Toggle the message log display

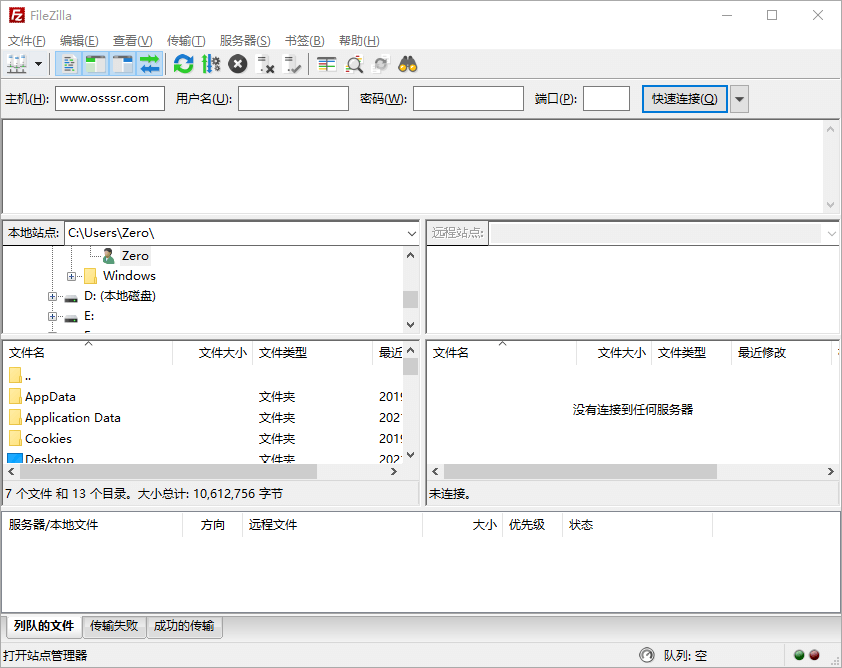(68, 64)
